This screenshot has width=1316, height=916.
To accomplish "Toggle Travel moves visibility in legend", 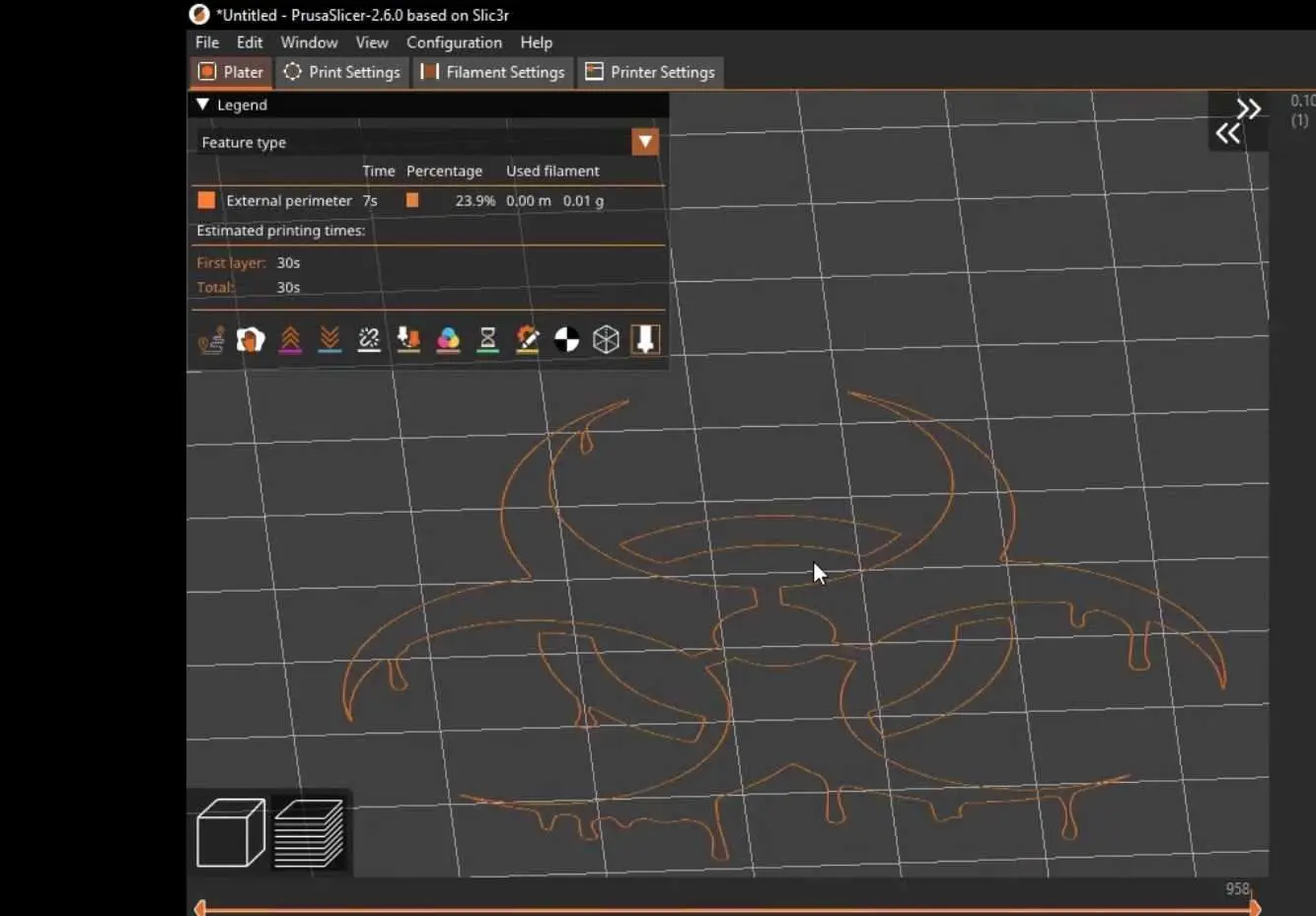I will 211,340.
